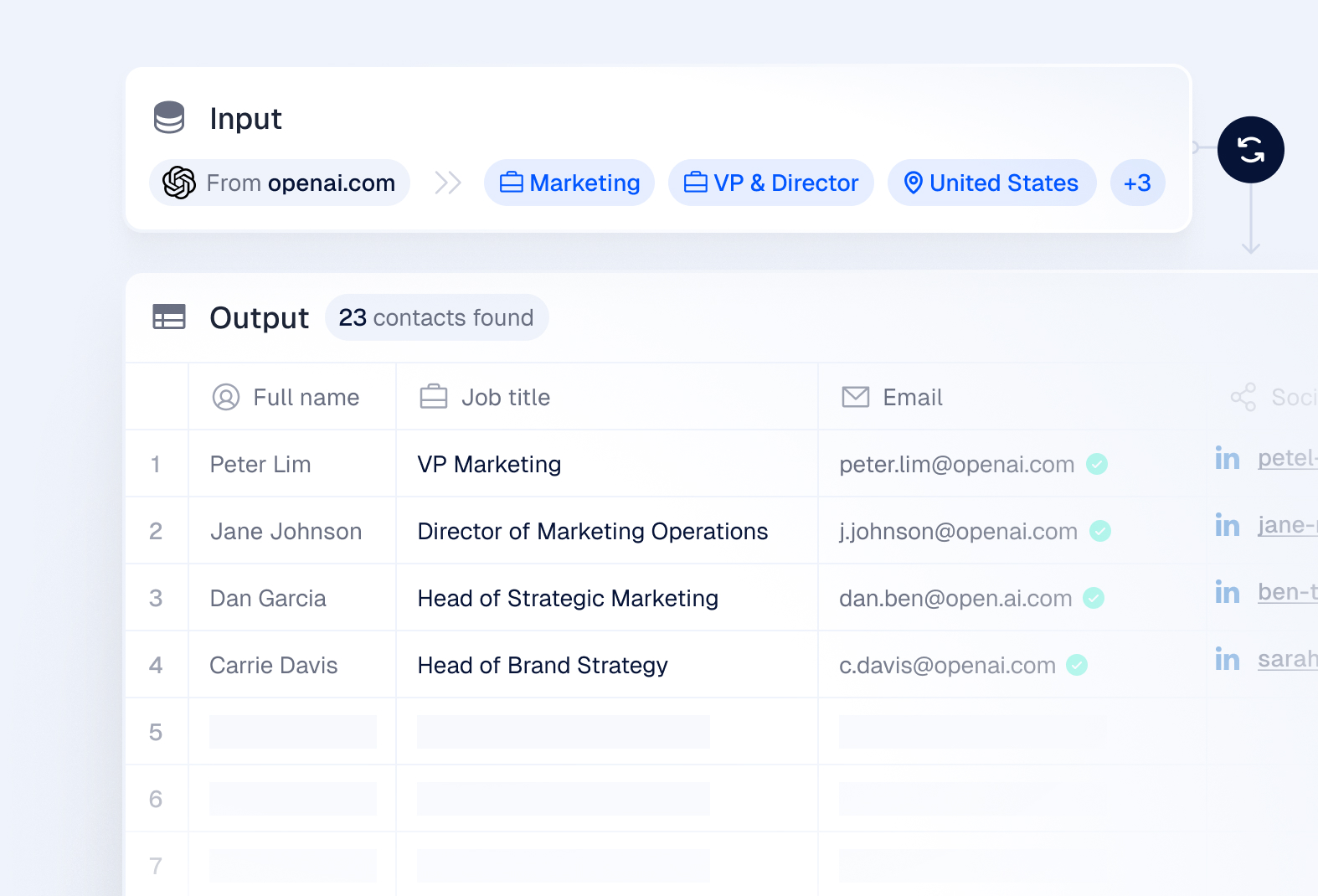Open the ben- LinkedIn link
The height and width of the screenshot is (896, 1318).
click(x=1288, y=592)
